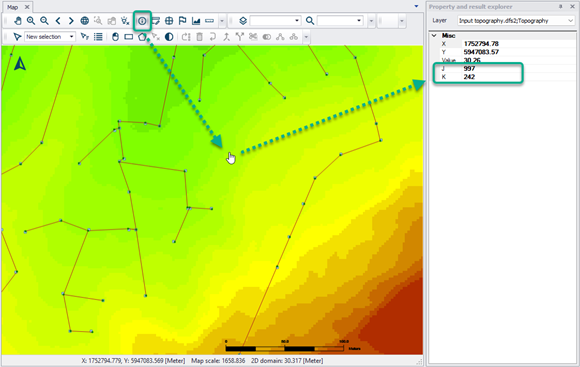Viewport: 580px width, 367px height.
Task: Expand first toolbar overflow arrow
Action: (222, 21)
